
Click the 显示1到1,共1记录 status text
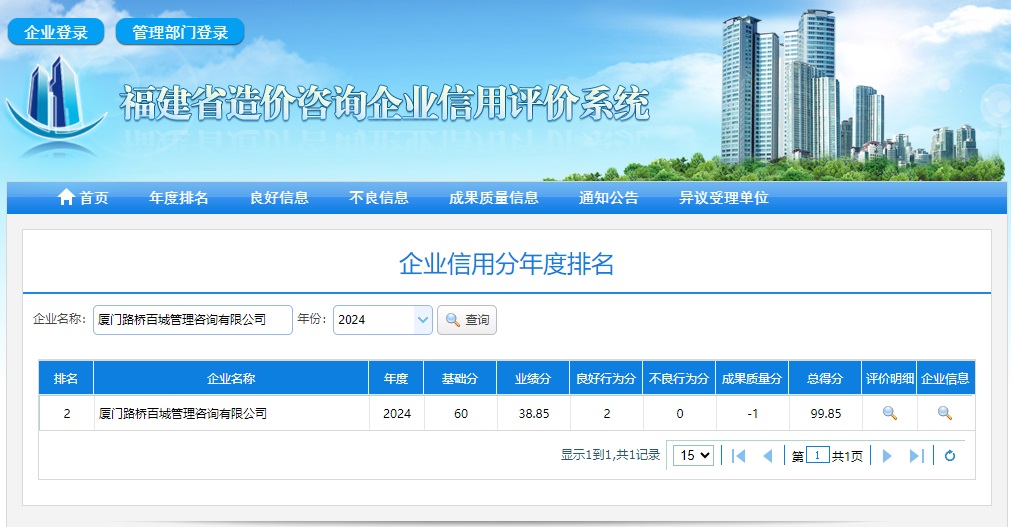coord(611,455)
